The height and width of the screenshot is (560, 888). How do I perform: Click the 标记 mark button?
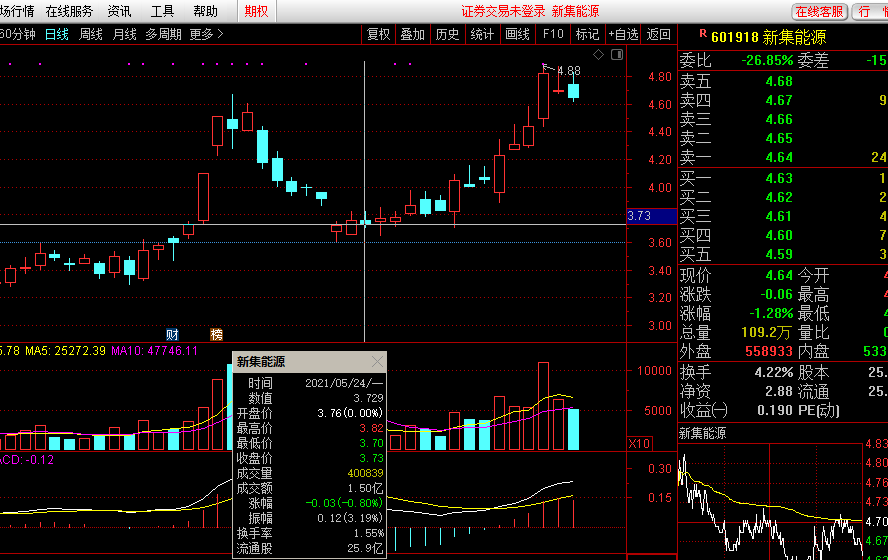point(587,35)
